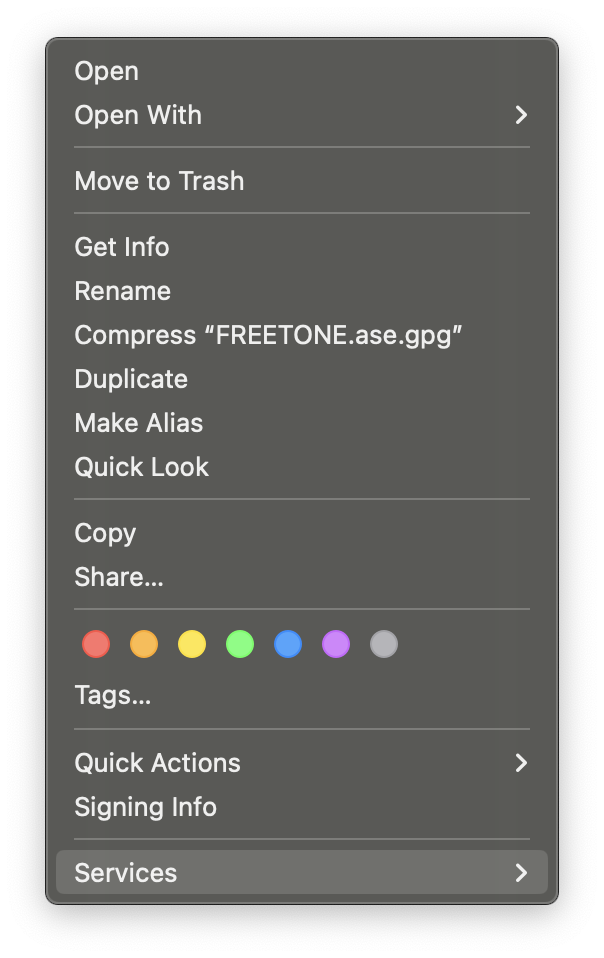The width and height of the screenshot is (604, 958).
Task: Select Duplicate from the context menu
Action: [131, 379]
